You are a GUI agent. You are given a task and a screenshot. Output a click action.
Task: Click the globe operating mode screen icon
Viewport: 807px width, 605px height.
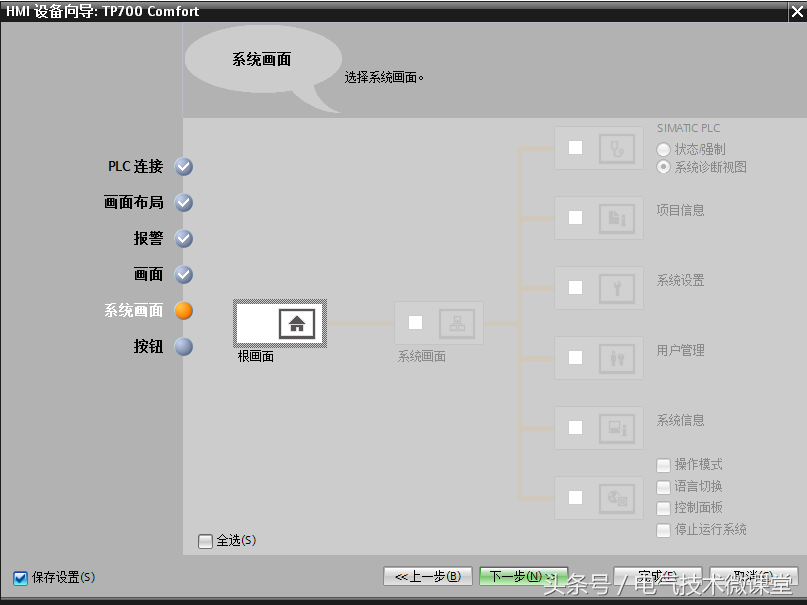[x=617, y=499]
